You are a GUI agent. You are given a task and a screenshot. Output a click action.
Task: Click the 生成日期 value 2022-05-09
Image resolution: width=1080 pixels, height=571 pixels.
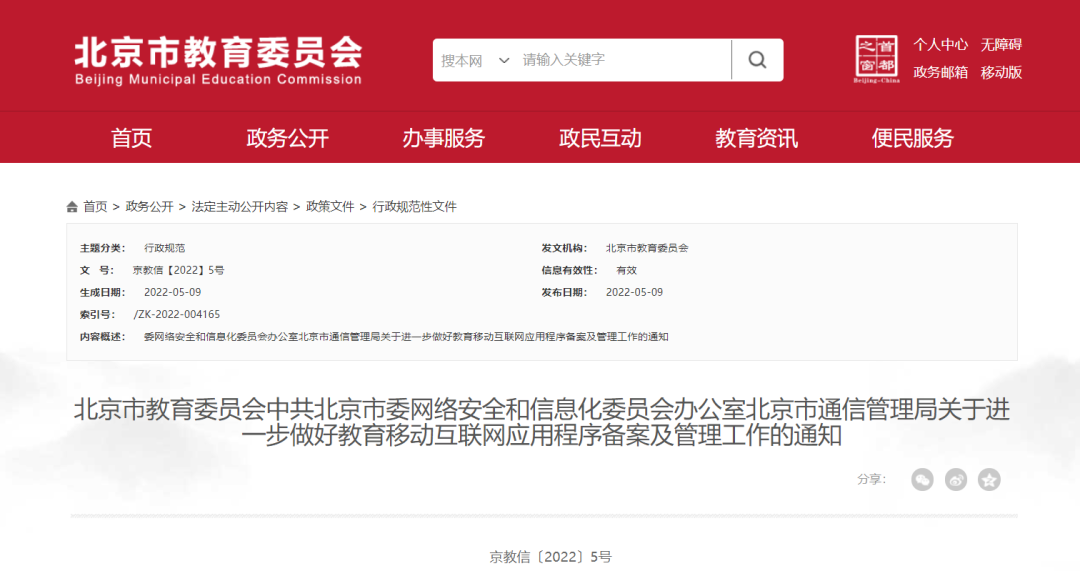click(172, 293)
